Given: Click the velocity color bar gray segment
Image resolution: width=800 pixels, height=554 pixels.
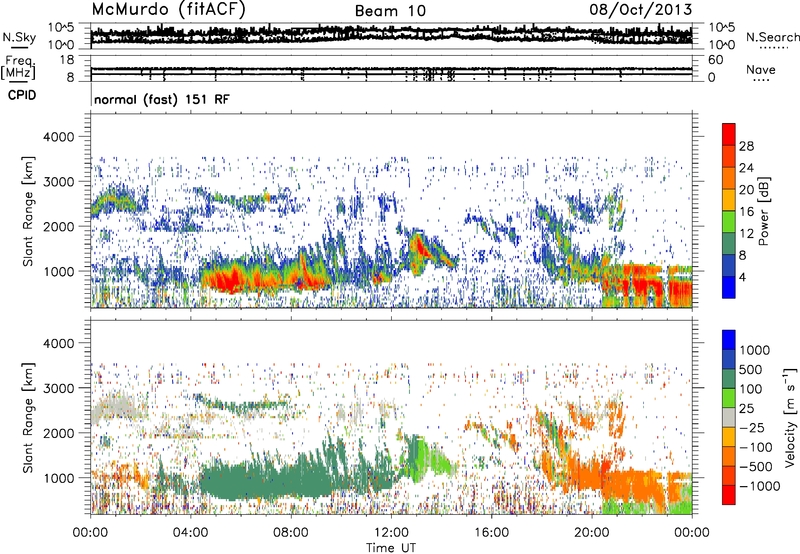Looking at the screenshot, I should click(x=729, y=418).
